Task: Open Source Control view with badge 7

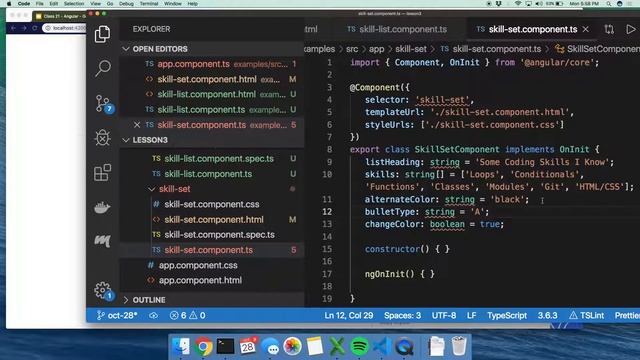Action: (x=103, y=104)
